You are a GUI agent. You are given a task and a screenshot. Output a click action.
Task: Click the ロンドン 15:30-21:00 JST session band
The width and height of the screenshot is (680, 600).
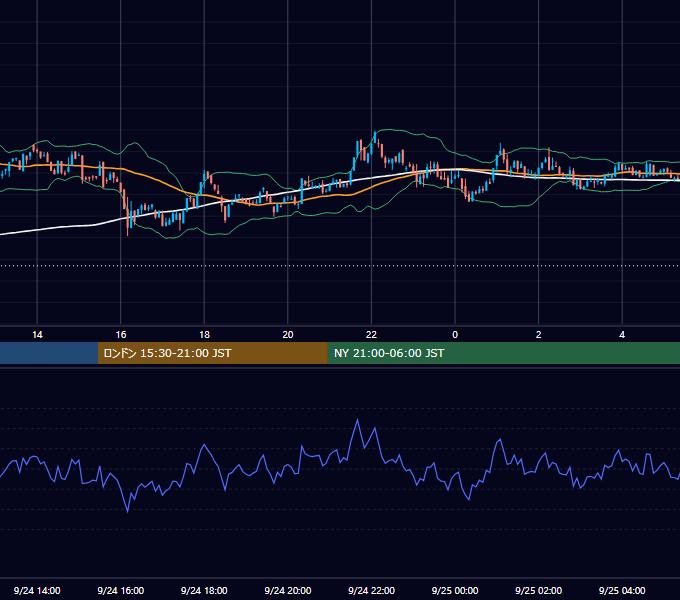tap(212, 353)
